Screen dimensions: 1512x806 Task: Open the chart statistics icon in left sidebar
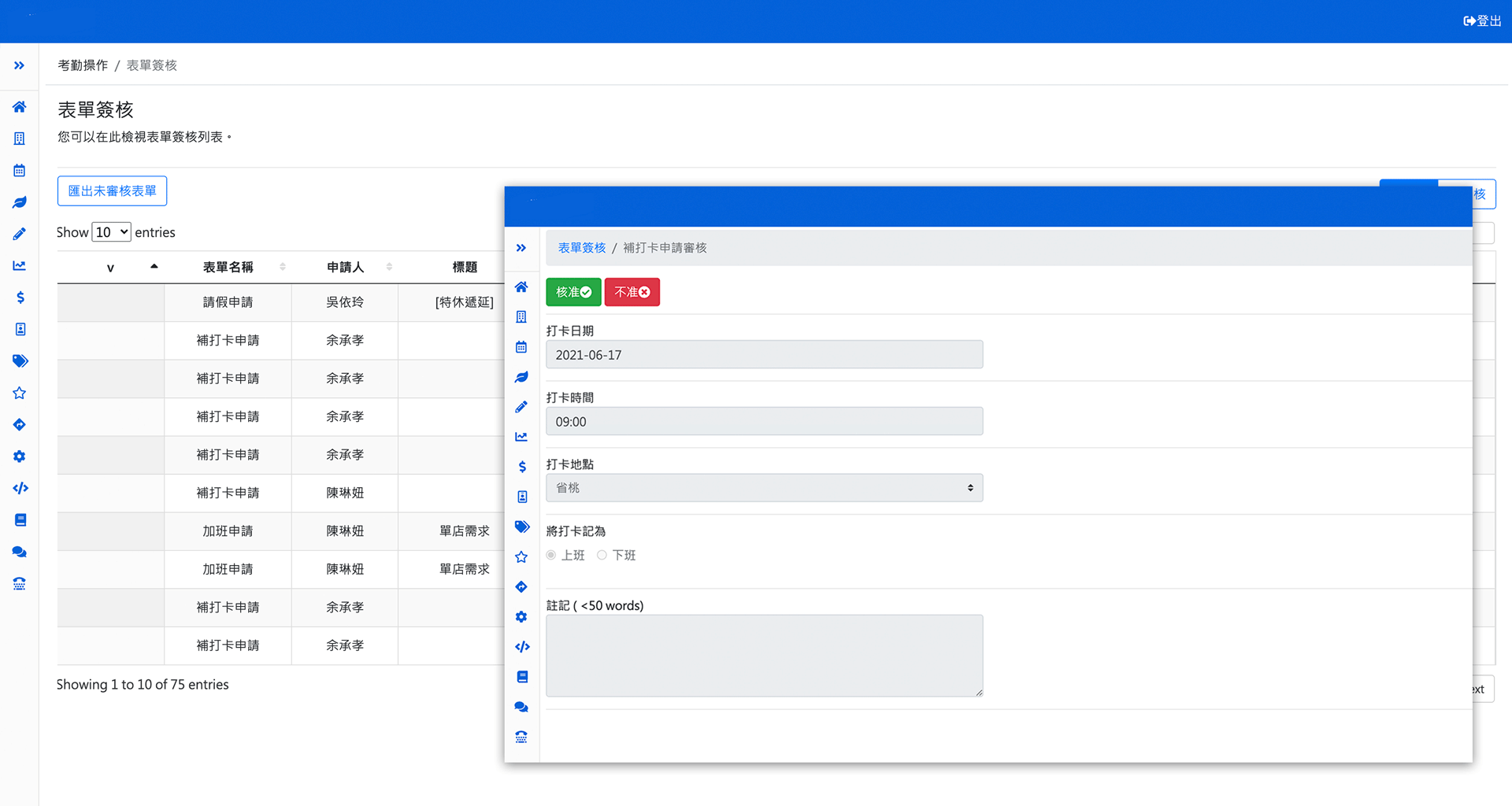tap(20, 266)
